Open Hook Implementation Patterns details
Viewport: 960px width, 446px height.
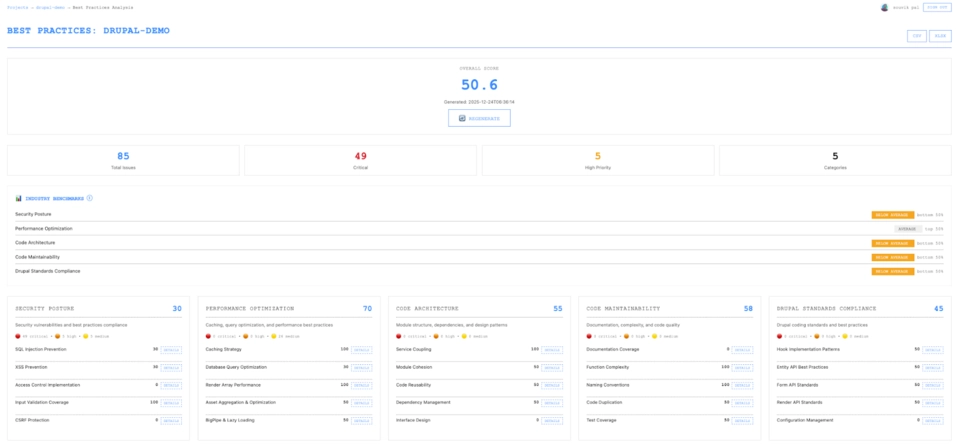pos(933,350)
